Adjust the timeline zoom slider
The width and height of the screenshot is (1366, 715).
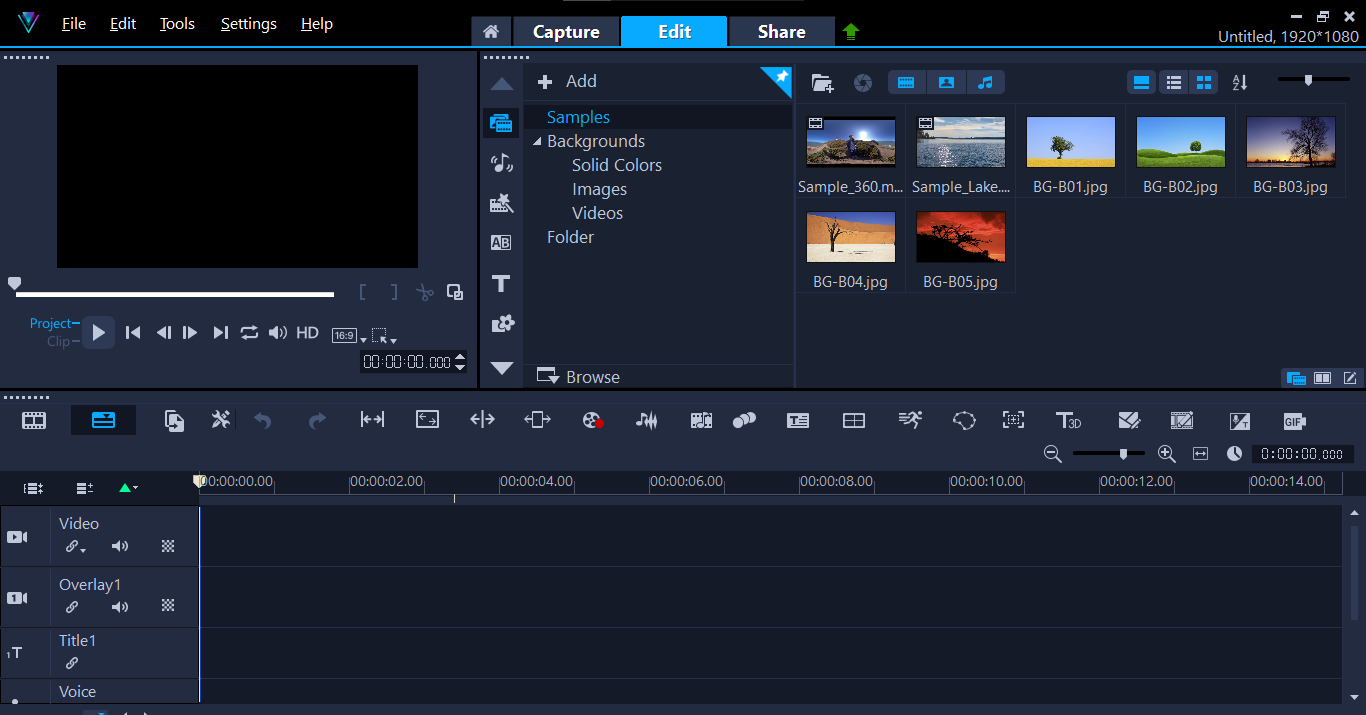click(x=1123, y=454)
